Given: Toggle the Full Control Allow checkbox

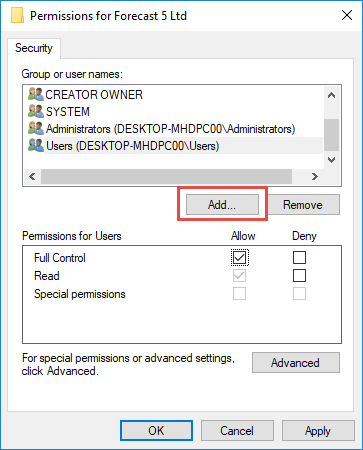Looking at the screenshot, I should (x=239, y=257).
